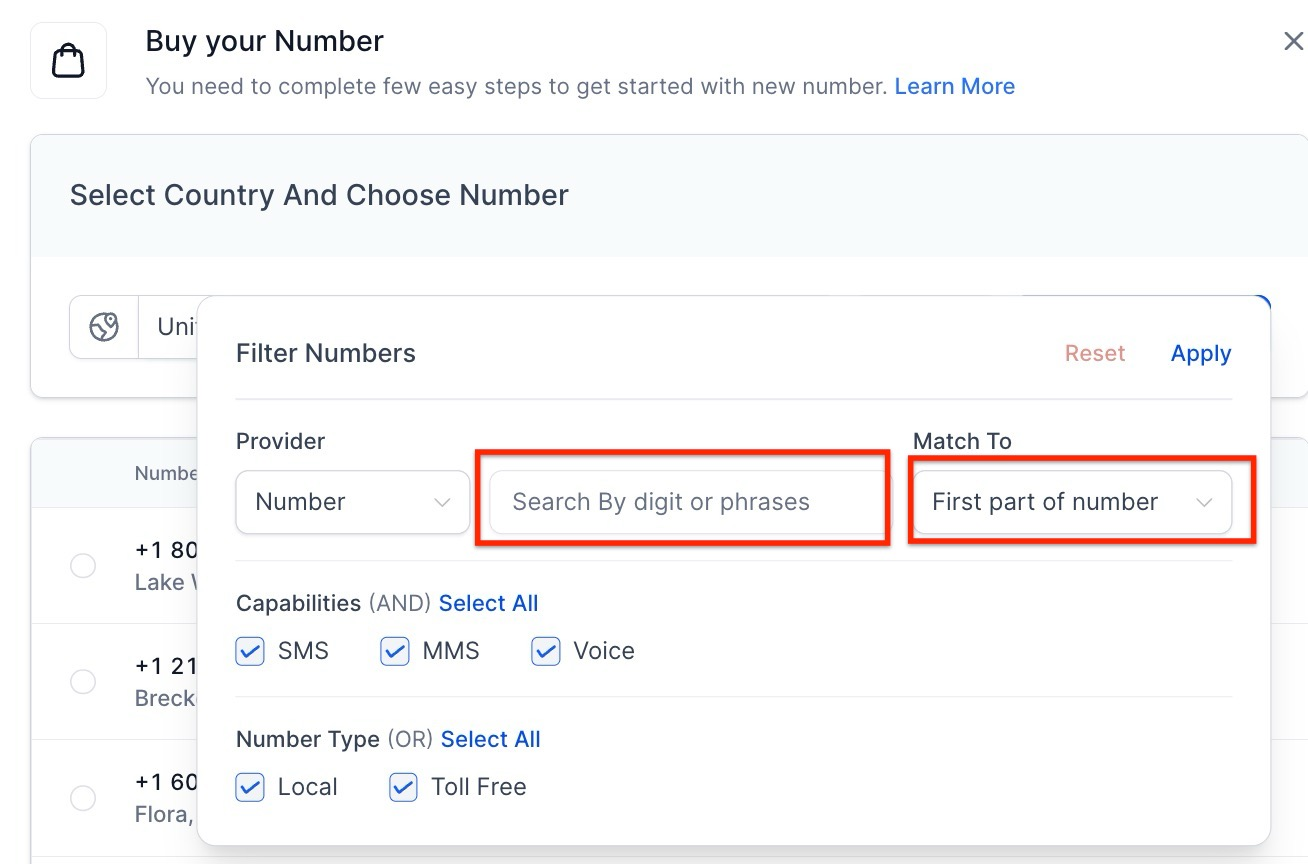
Task: Toggle the Toll Free checkbox
Action: click(x=403, y=787)
